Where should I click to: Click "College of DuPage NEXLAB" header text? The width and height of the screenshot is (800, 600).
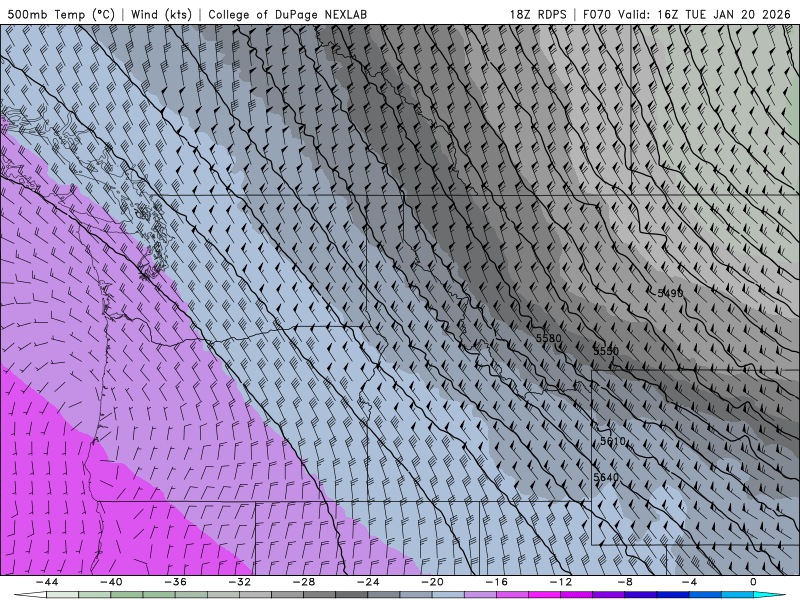287,14
